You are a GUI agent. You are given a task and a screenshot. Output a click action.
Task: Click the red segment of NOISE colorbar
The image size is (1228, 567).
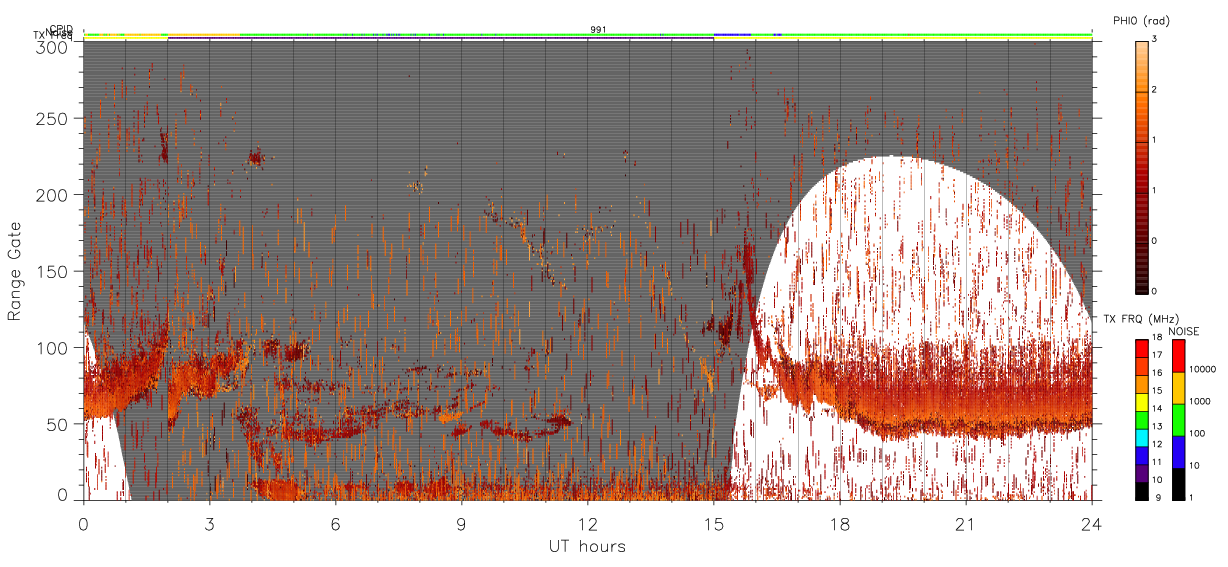(1179, 357)
